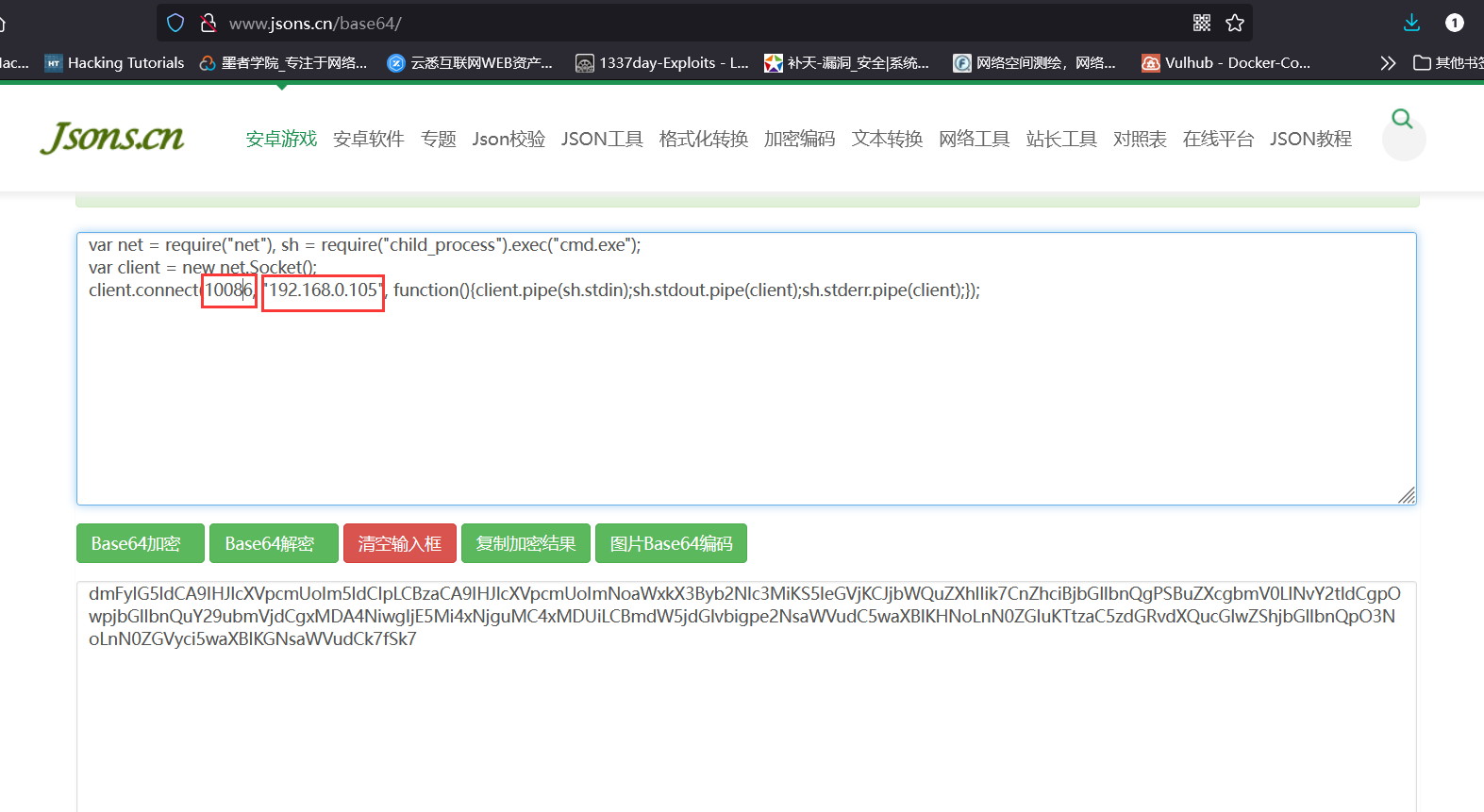Open the 安卓软件 menu item
Image resolution: width=1484 pixels, height=812 pixels.
369,140
